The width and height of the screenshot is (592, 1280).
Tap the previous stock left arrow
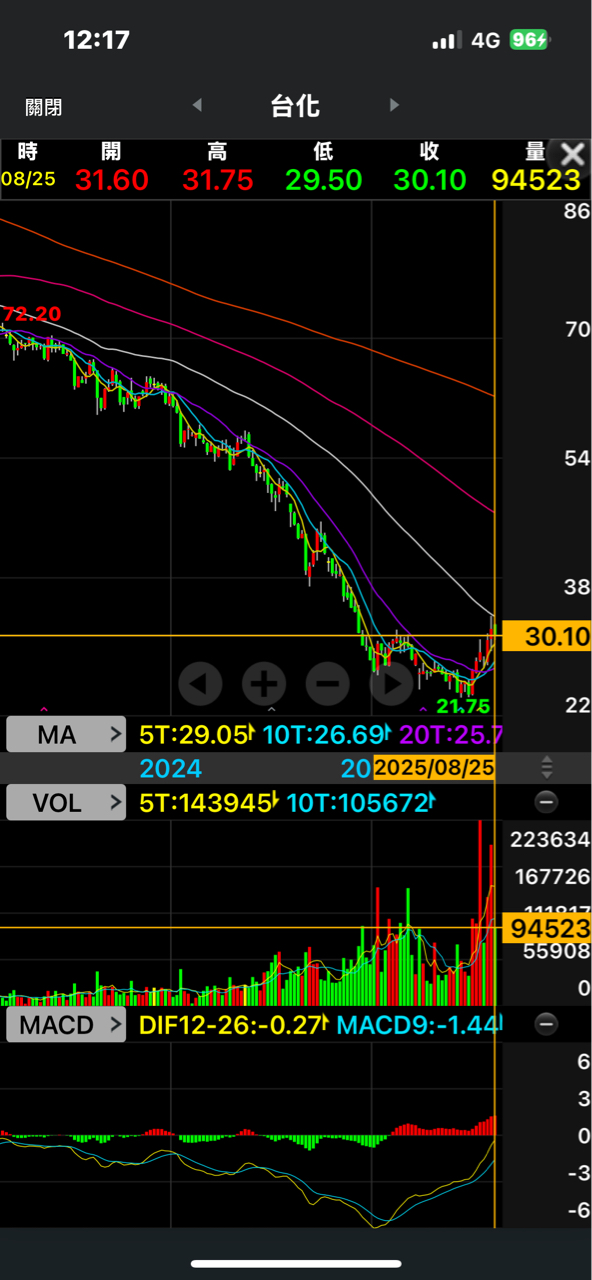[x=197, y=105]
